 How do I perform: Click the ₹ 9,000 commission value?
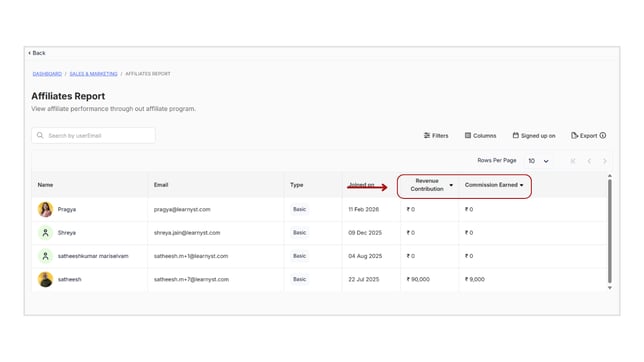pos(475,279)
